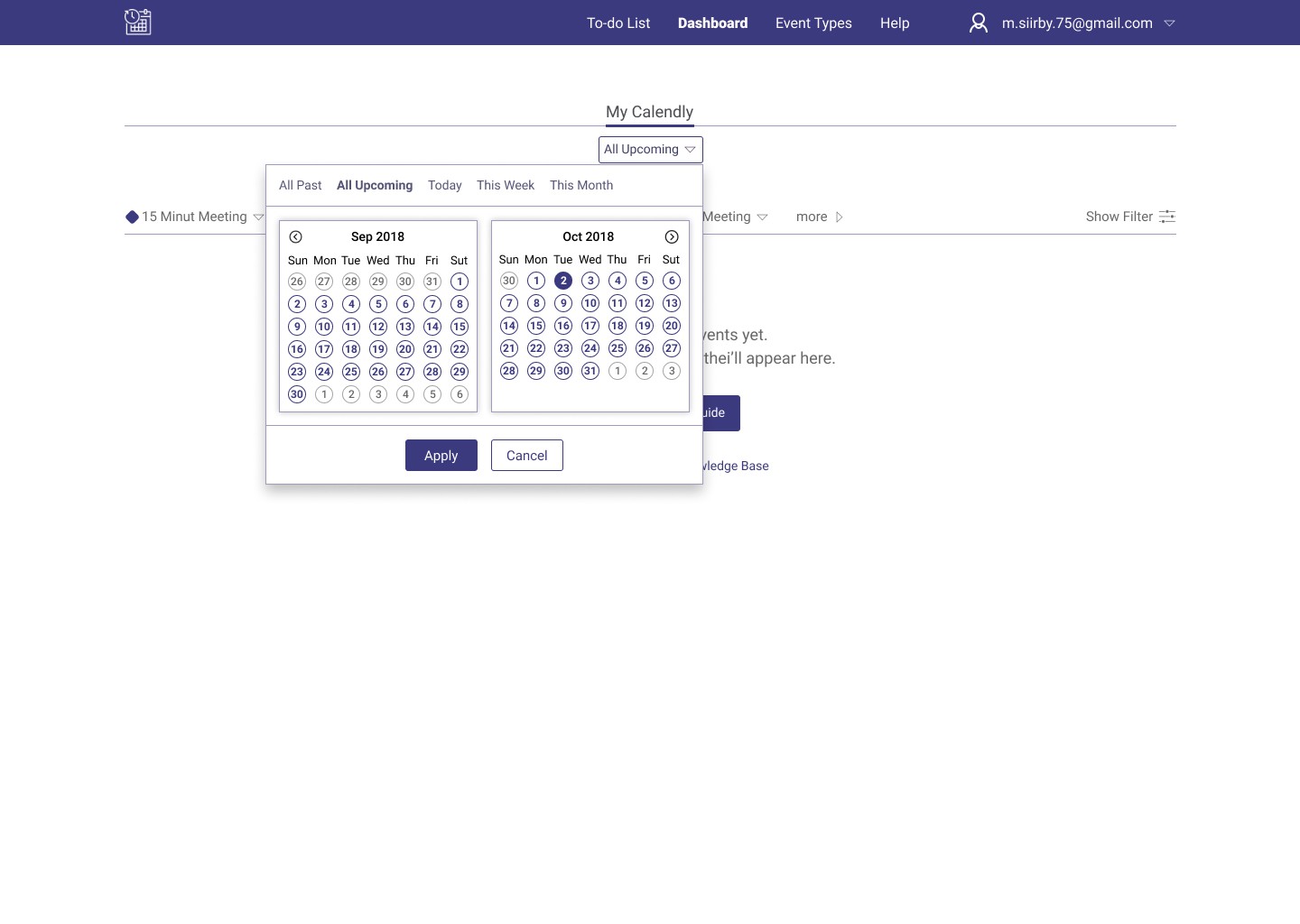Select September 15 in Sep 2018 calendar
1300x924 pixels.
click(x=460, y=327)
